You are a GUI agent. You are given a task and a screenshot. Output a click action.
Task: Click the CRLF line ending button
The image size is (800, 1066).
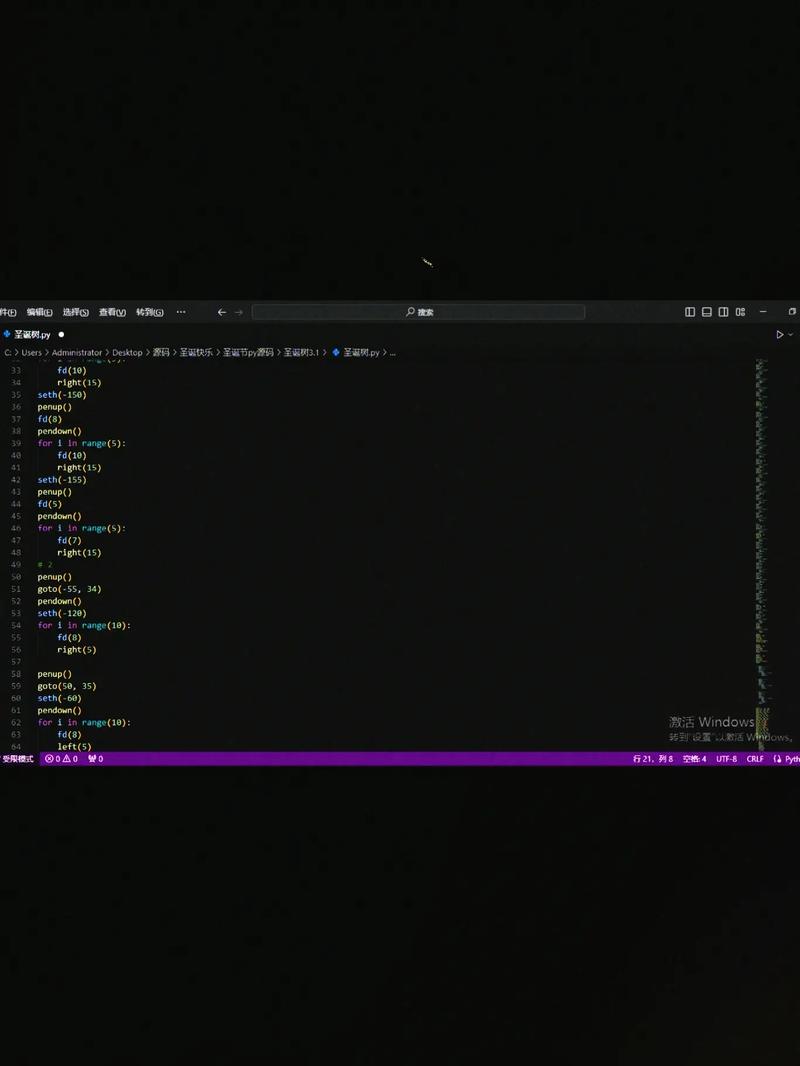(x=755, y=759)
